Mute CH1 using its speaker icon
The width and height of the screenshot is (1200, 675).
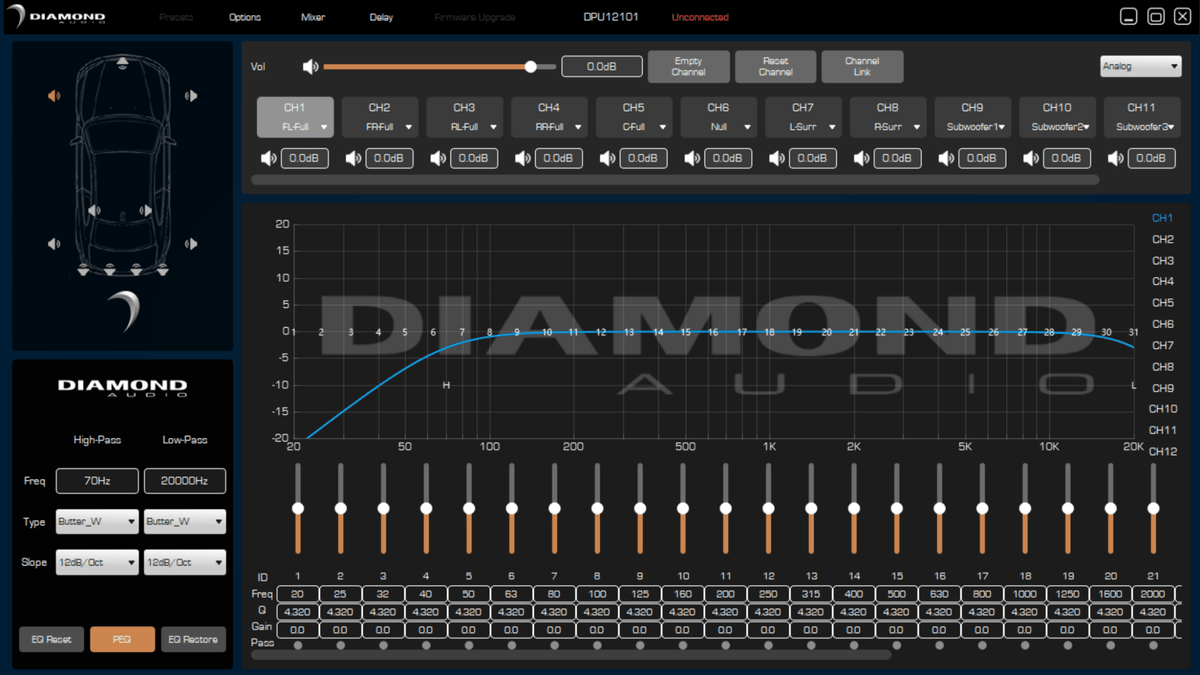[x=268, y=158]
